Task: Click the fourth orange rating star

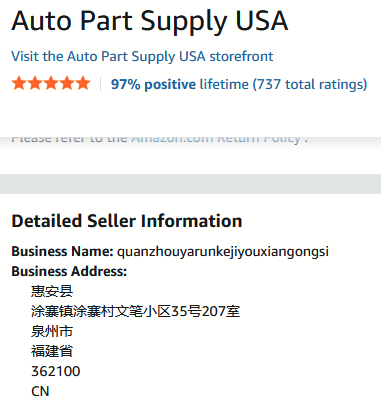Action: [67, 83]
